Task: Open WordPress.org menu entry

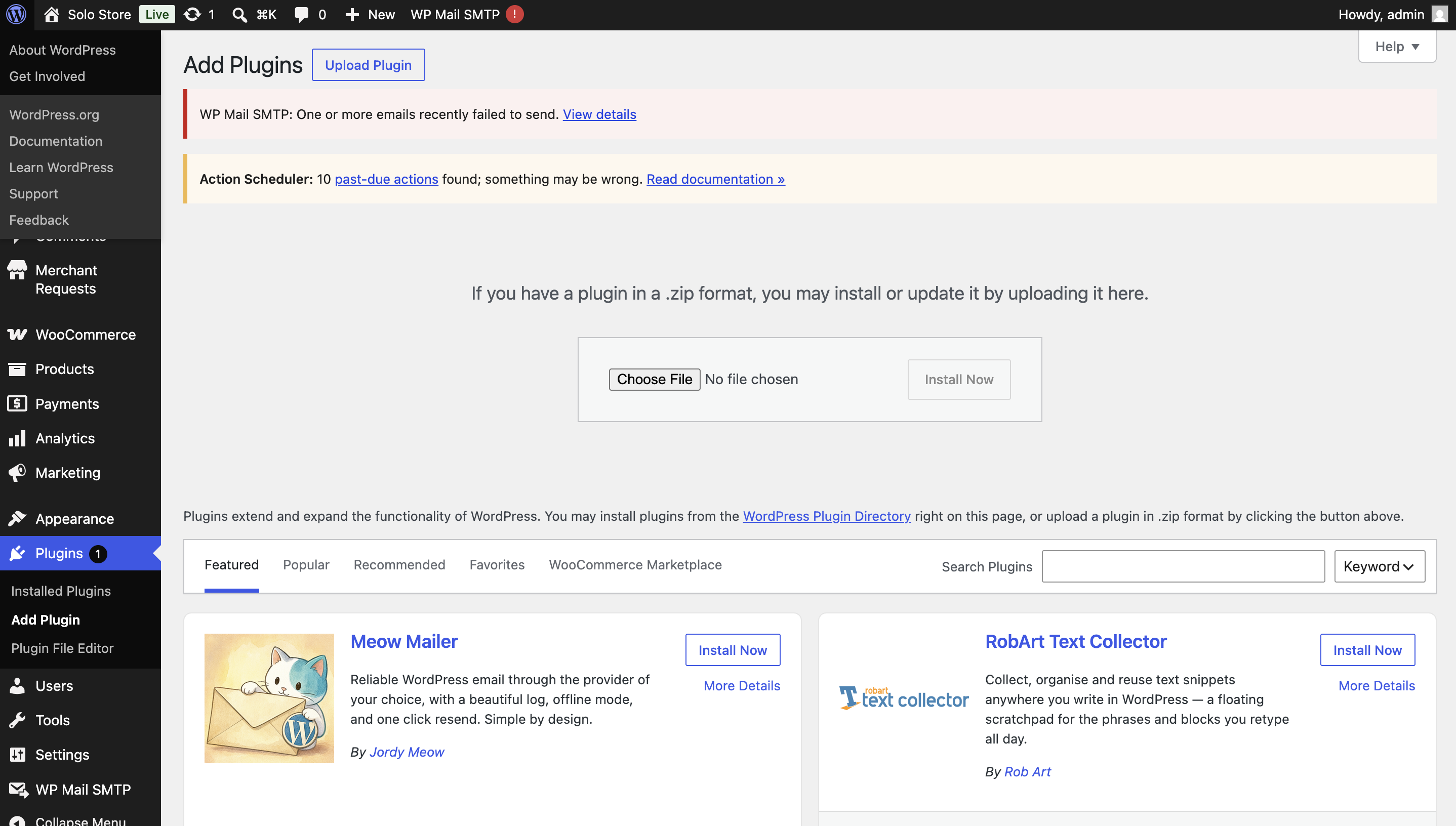Action: click(54, 114)
